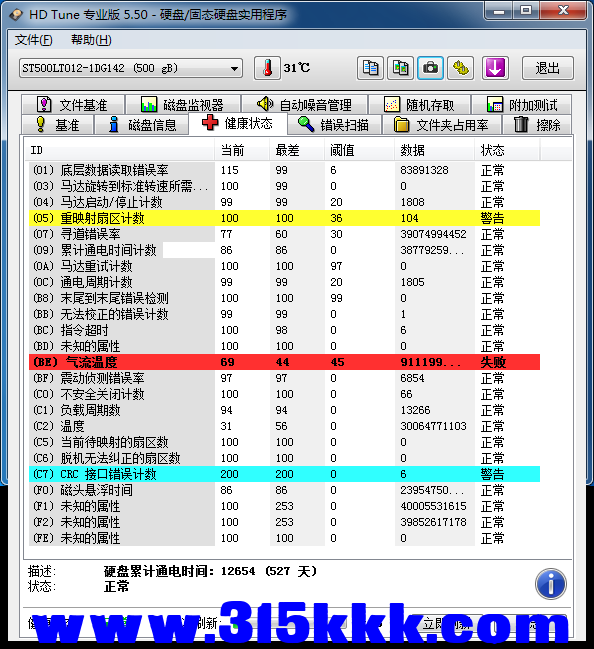Copy info to clipboard icon
Viewport: 594px width, 649px height.
click(x=370, y=68)
